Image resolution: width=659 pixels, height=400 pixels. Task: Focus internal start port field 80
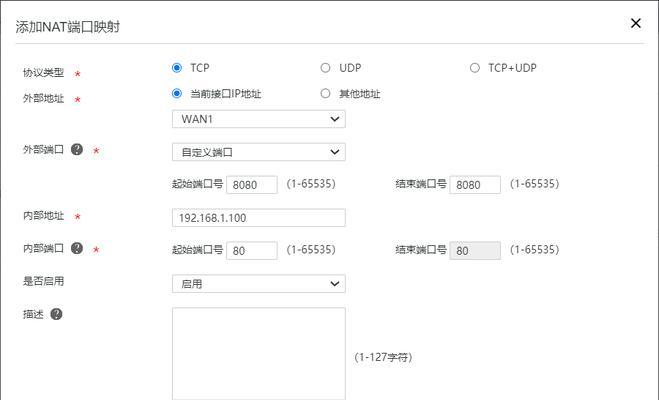coord(252,250)
